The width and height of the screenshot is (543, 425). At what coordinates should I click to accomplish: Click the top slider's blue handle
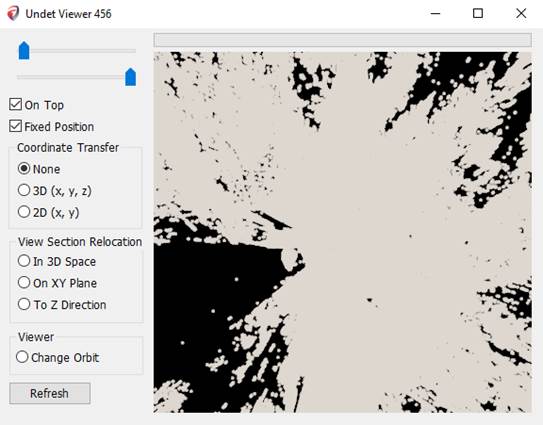coord(24,51)
